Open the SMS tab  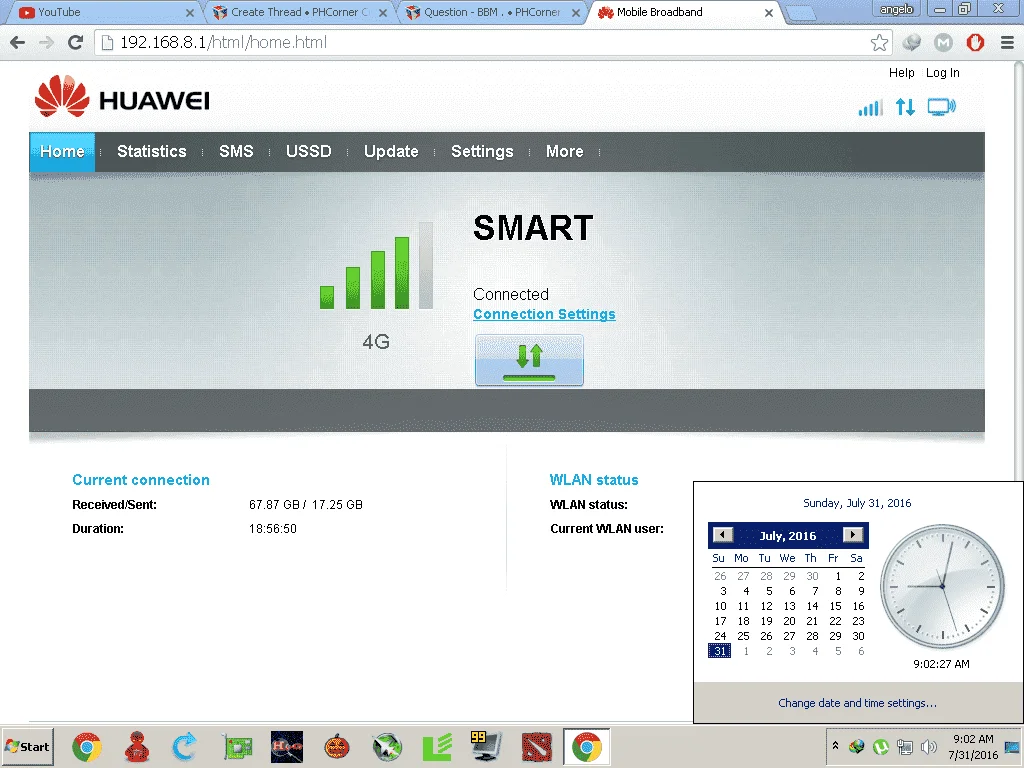(x=236, y=152)
